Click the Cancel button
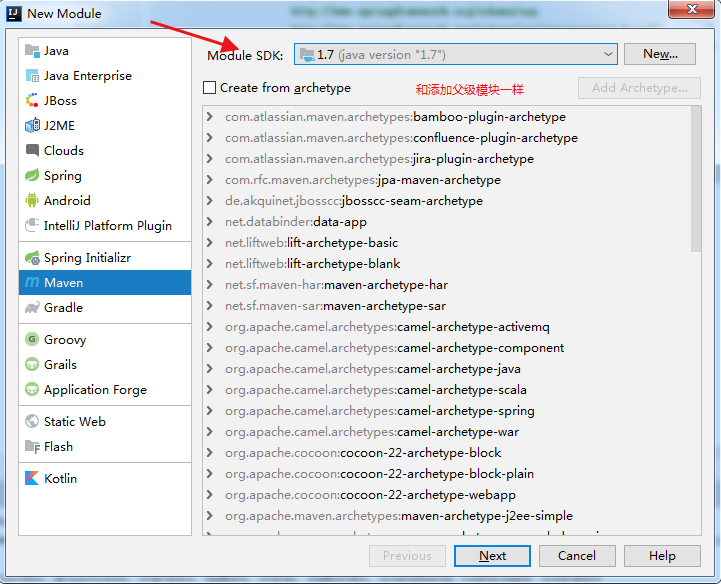 coord(577,555)
